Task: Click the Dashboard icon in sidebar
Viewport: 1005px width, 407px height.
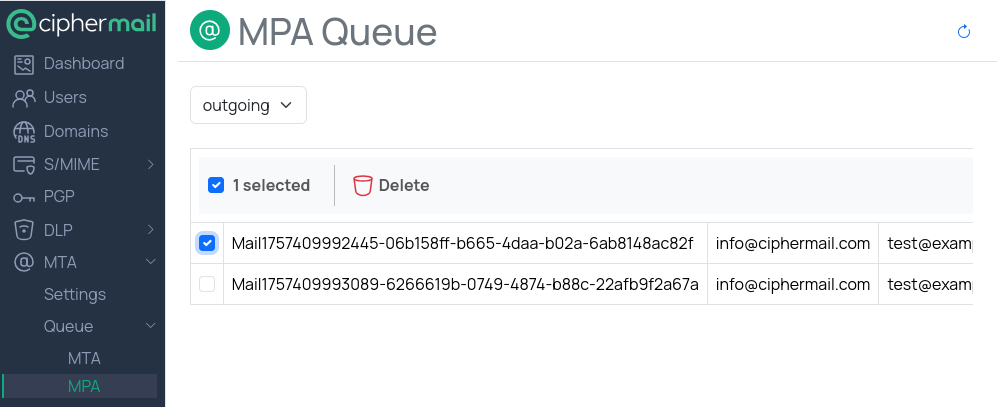Action: point(25,64)
